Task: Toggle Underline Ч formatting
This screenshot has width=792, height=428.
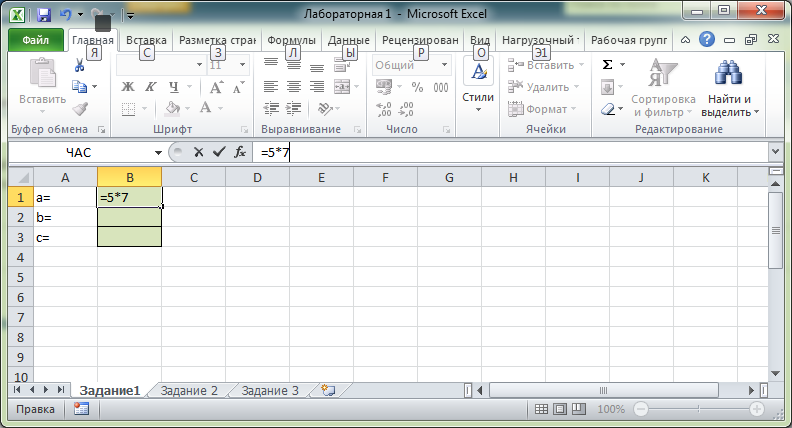Action: click(174, 87)
